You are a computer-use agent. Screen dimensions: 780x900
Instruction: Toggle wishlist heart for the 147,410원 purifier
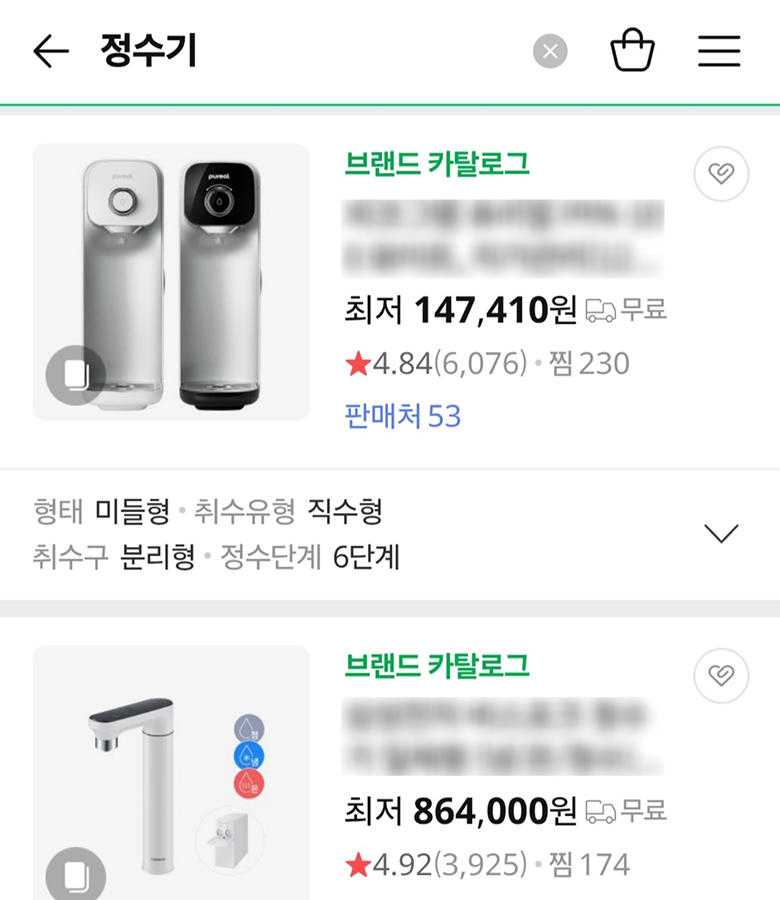point(721,175)
